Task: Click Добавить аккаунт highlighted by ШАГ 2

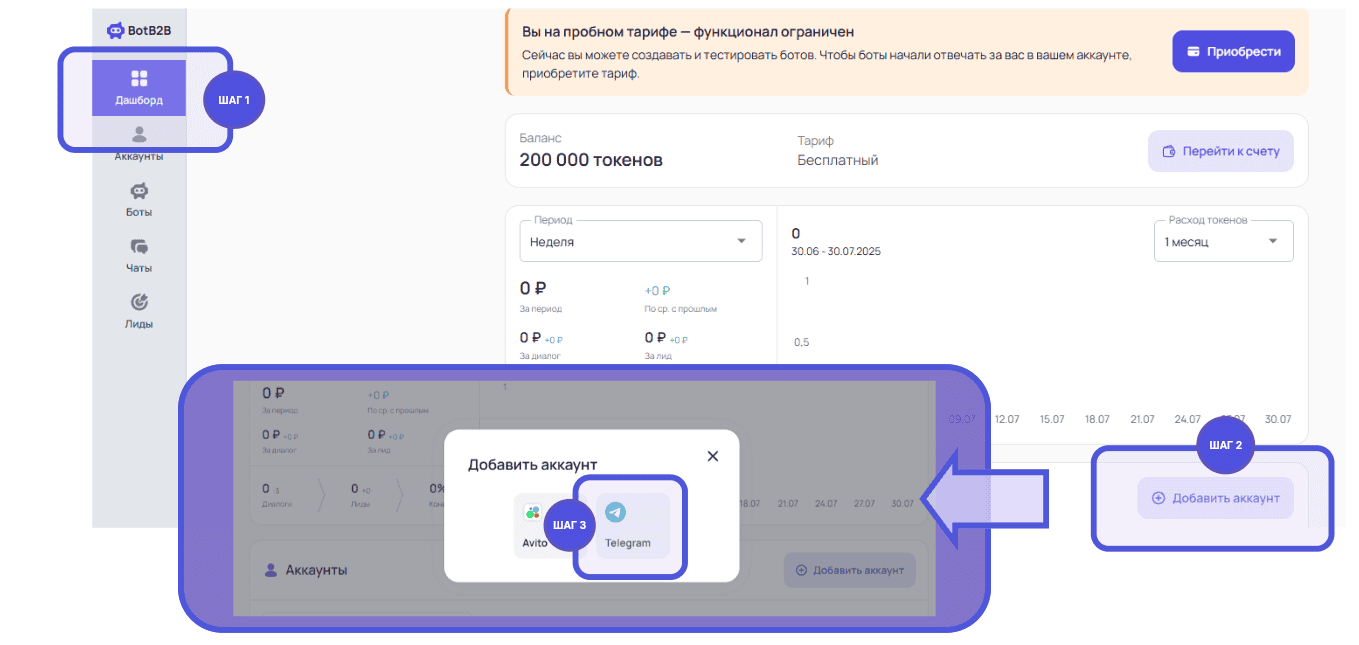Action: click(x=1215, y=498)
